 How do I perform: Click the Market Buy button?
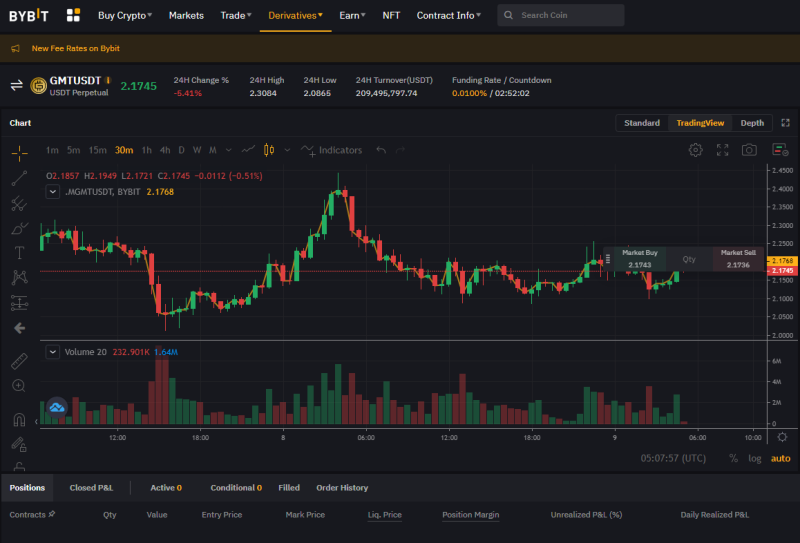pyautogui.click(x=640, y=259)
